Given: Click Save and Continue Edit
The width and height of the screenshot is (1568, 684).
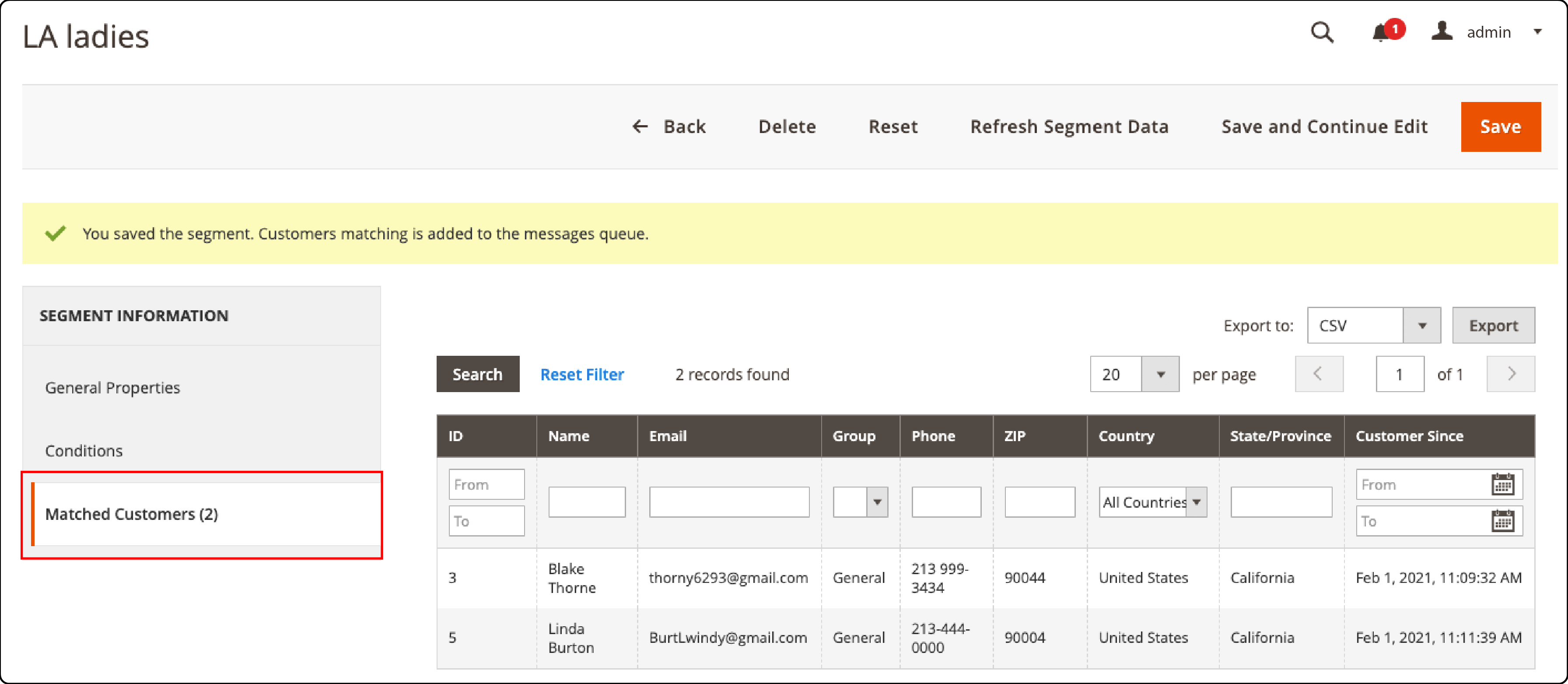Looking at the screenshot, I should (x=1324, y=126).
